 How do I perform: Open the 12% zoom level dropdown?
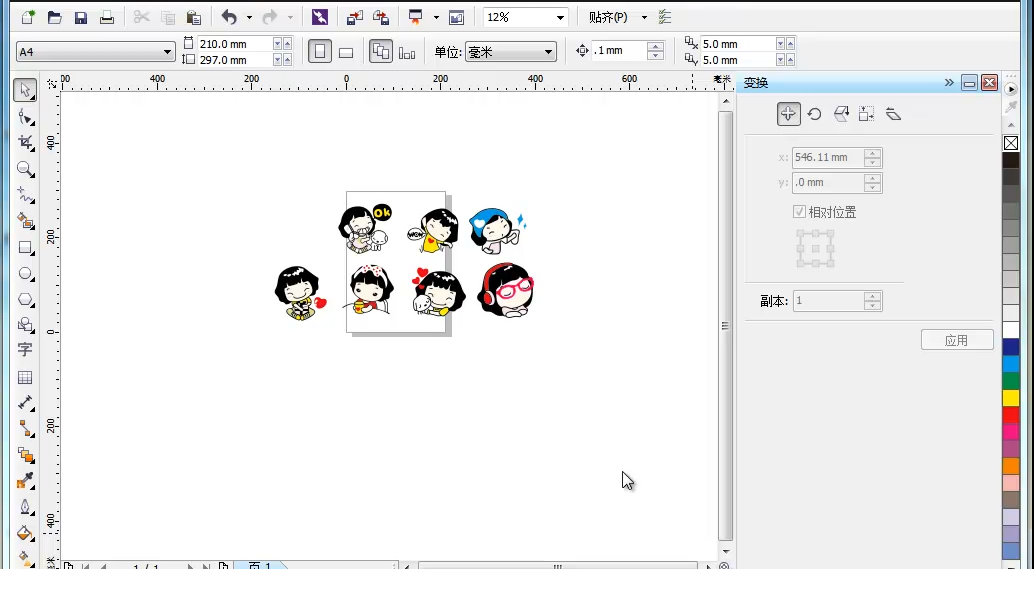coord(526,17)
